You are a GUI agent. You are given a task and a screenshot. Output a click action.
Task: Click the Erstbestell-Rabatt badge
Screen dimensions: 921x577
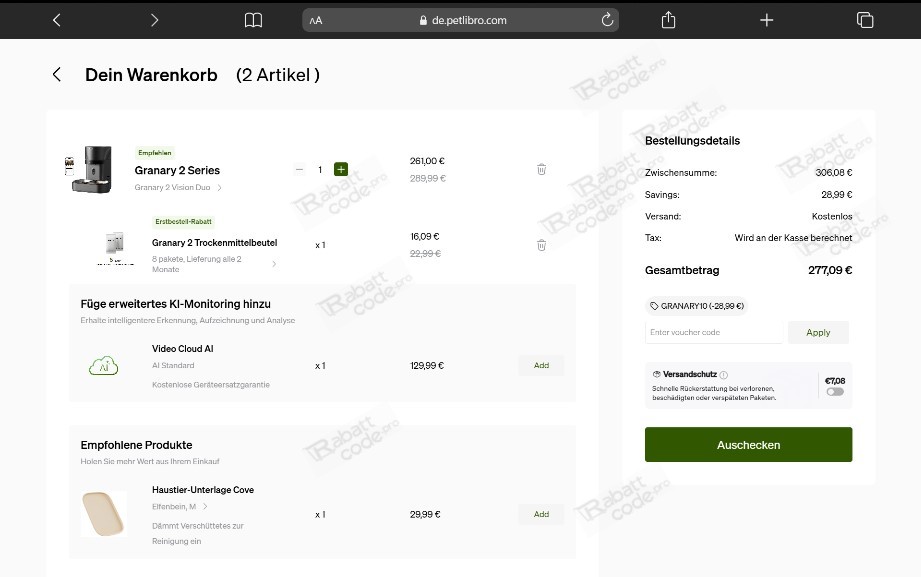tap(183, 222)
